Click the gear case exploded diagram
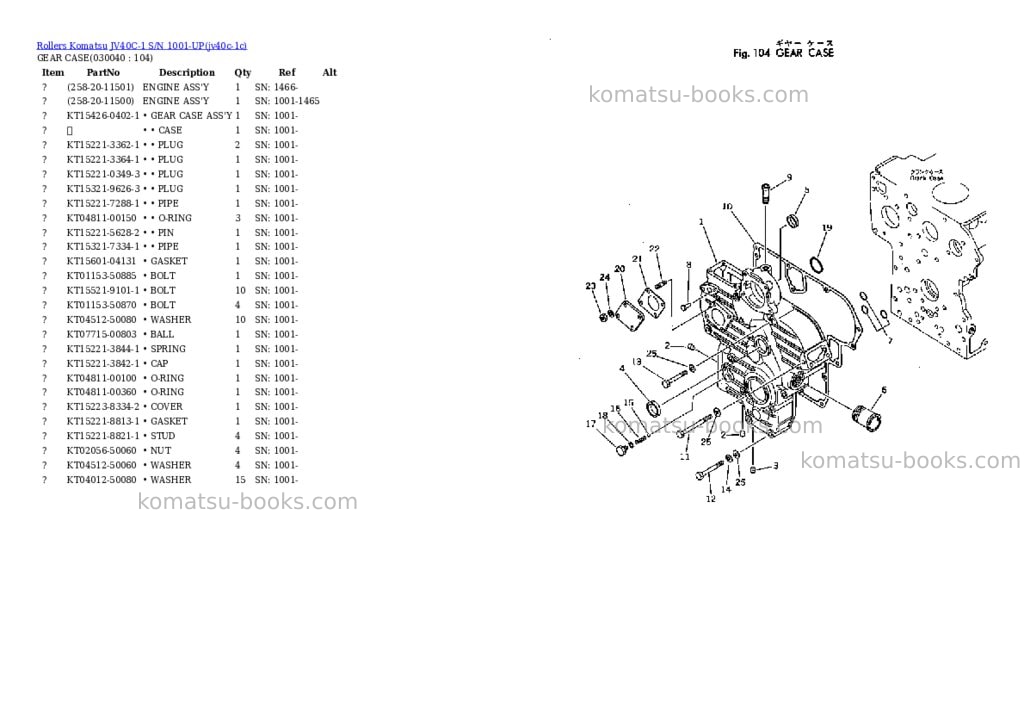This screenshot has height=725, width=1024. (787, 330)
